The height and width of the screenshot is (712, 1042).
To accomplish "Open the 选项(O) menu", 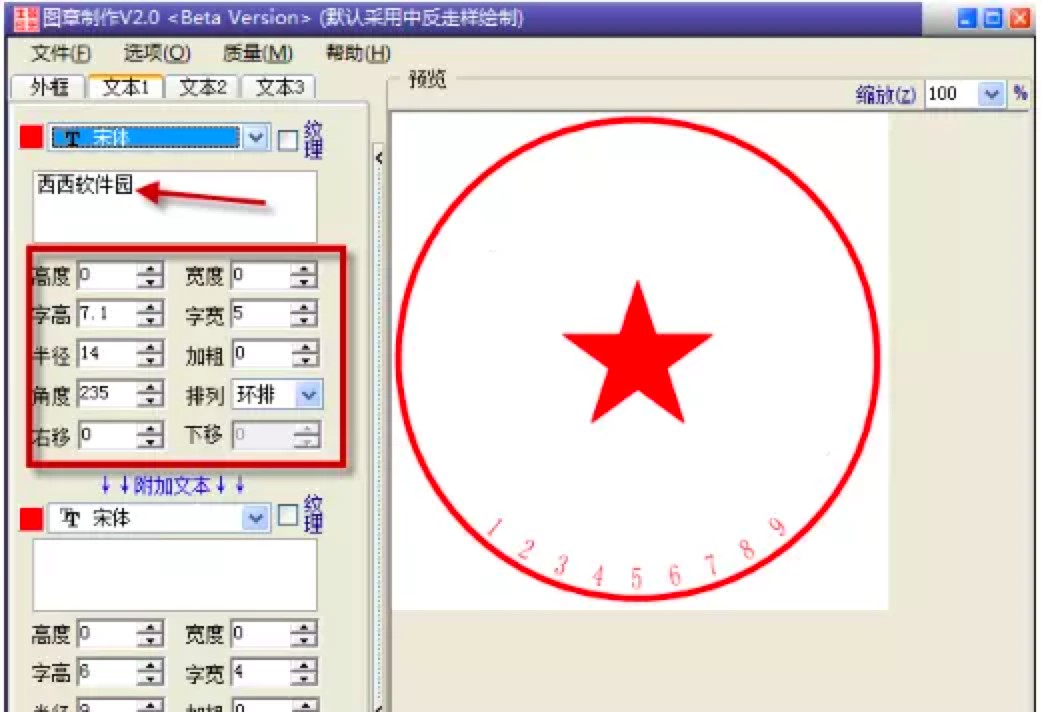I will 157,53.
